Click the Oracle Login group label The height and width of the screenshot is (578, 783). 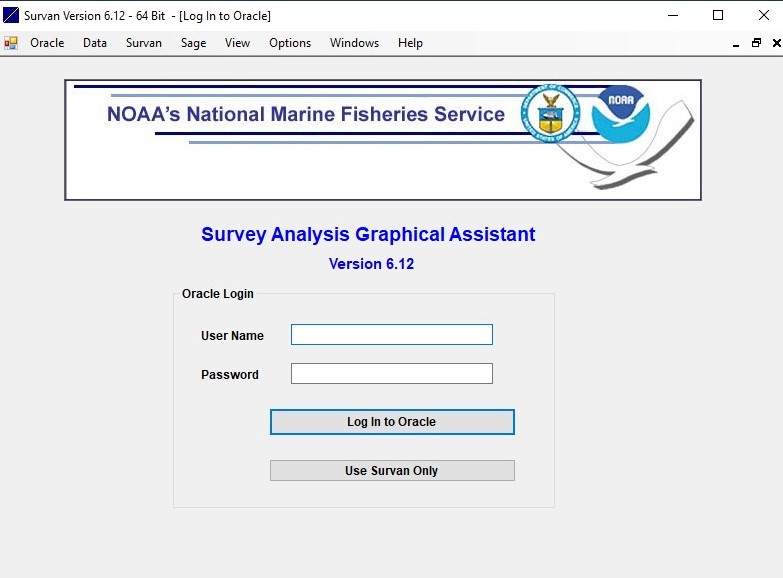218,294
